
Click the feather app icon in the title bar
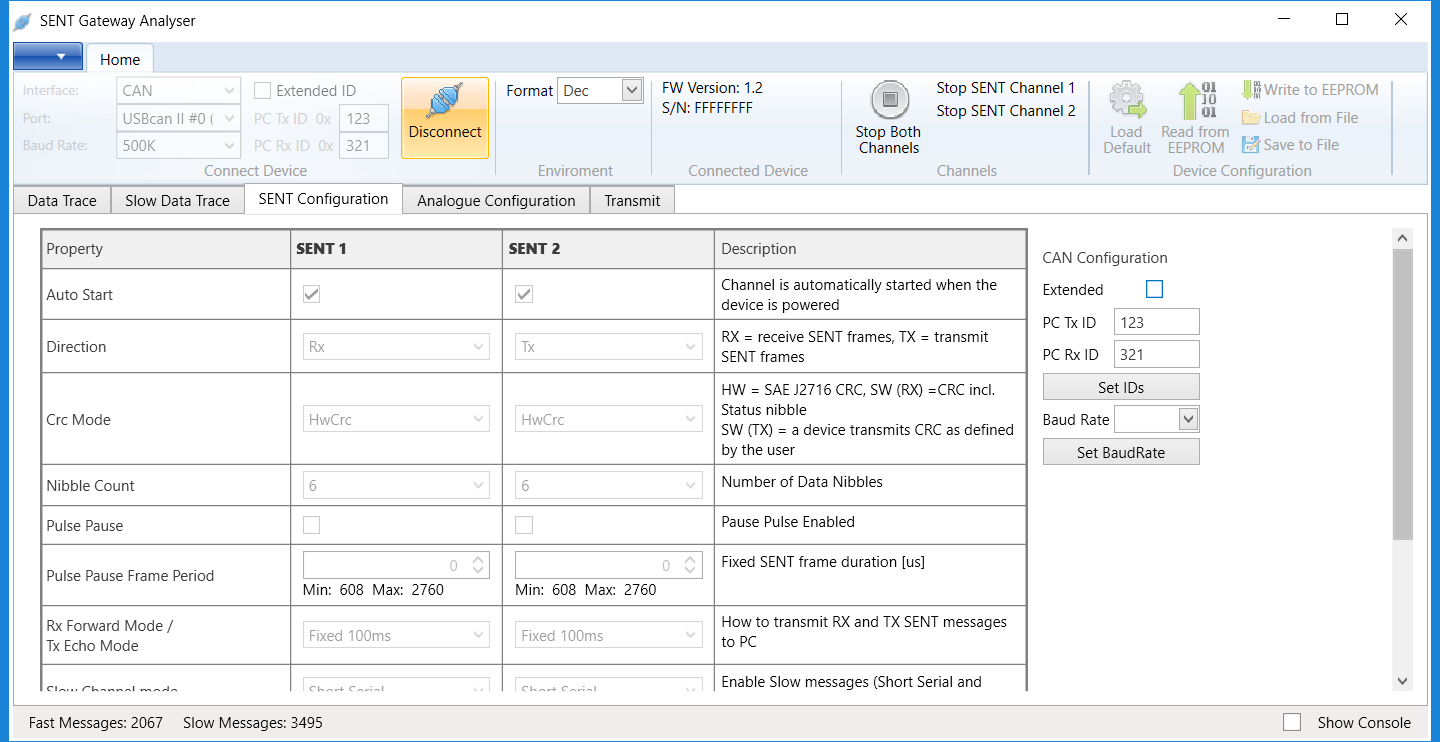point(22,19)
